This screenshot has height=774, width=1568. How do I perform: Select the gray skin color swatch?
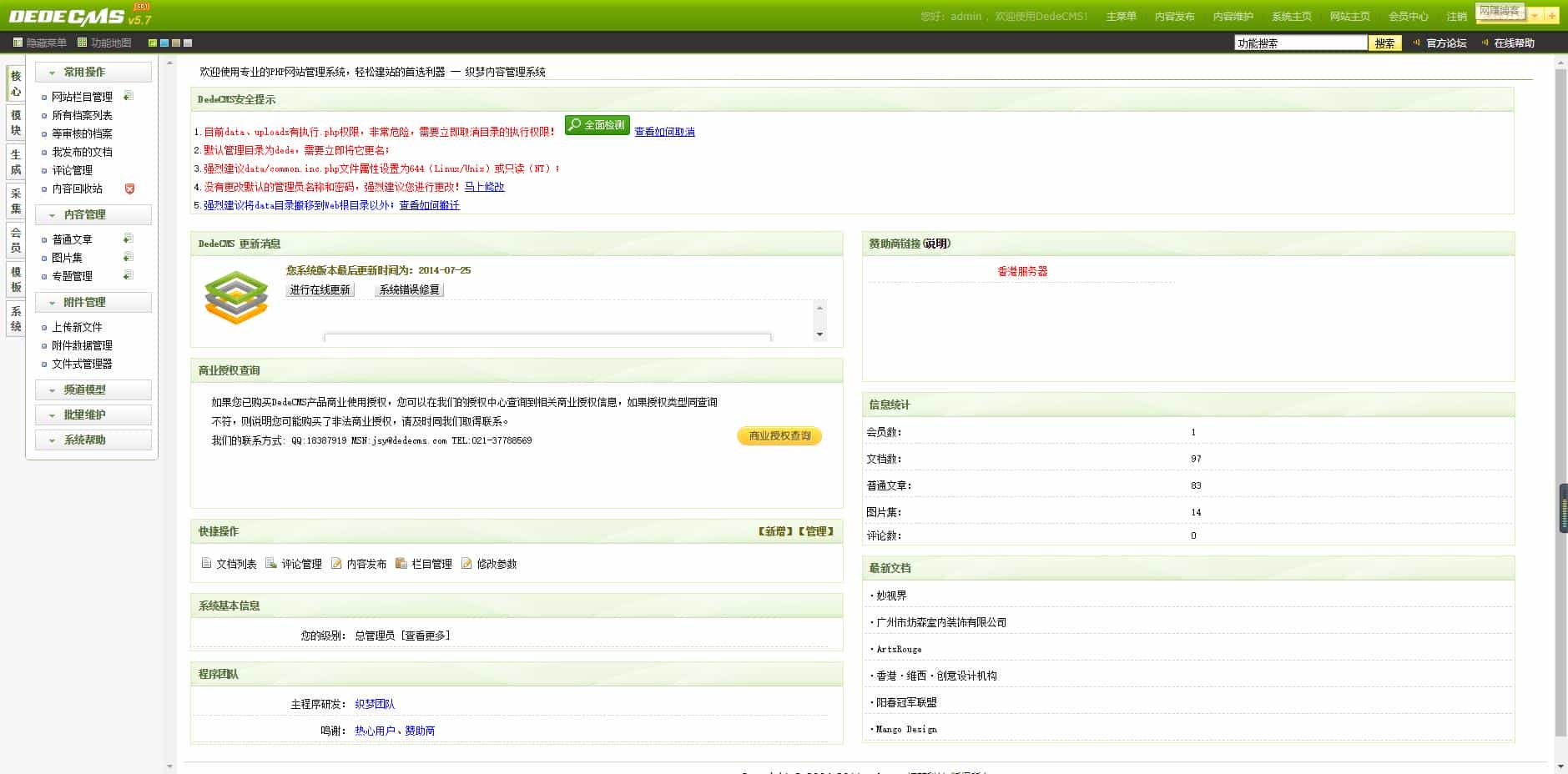(x=188, y=43)
